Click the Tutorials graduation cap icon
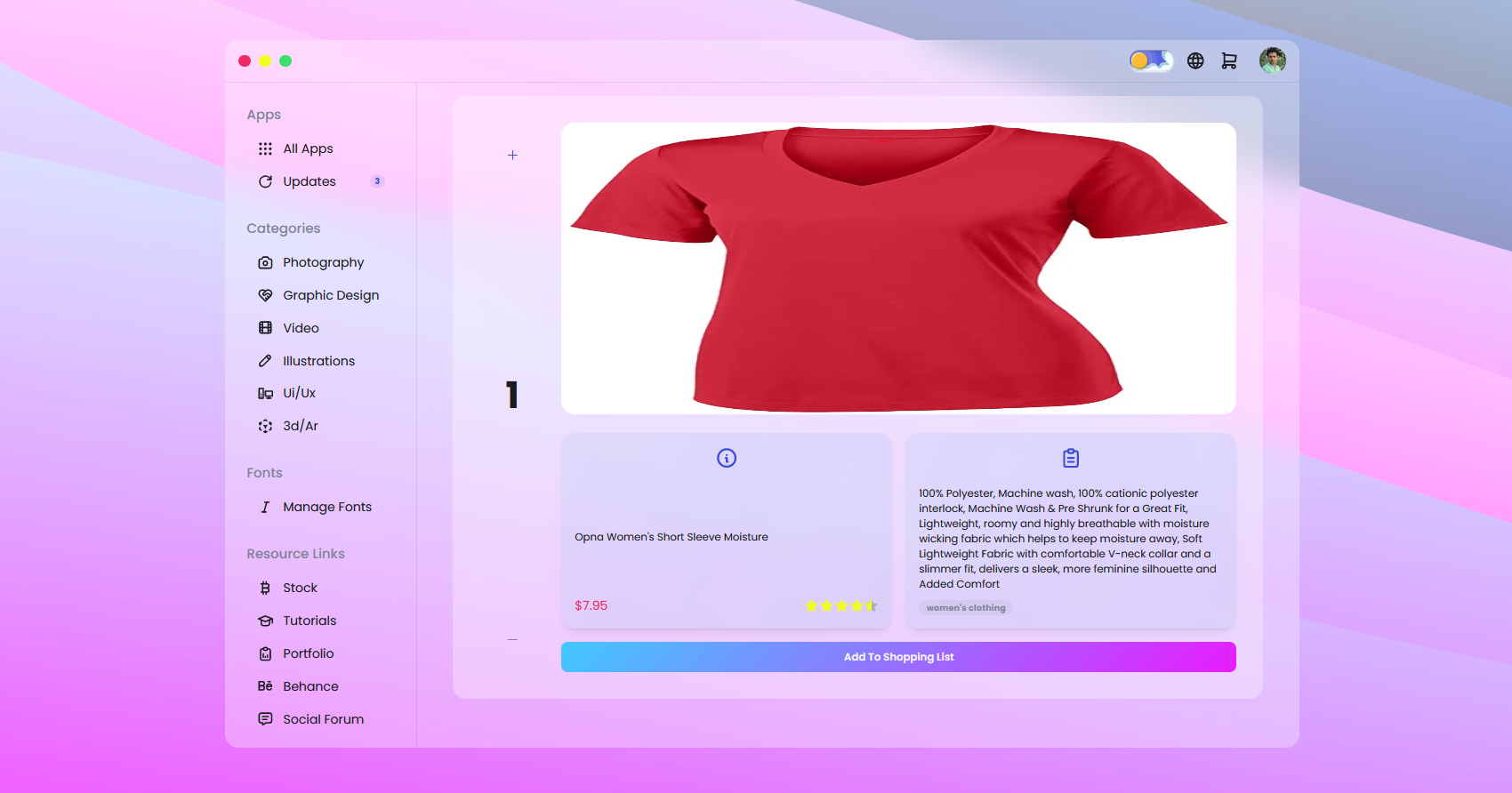The image size is (1512, 793). (265, 621)
